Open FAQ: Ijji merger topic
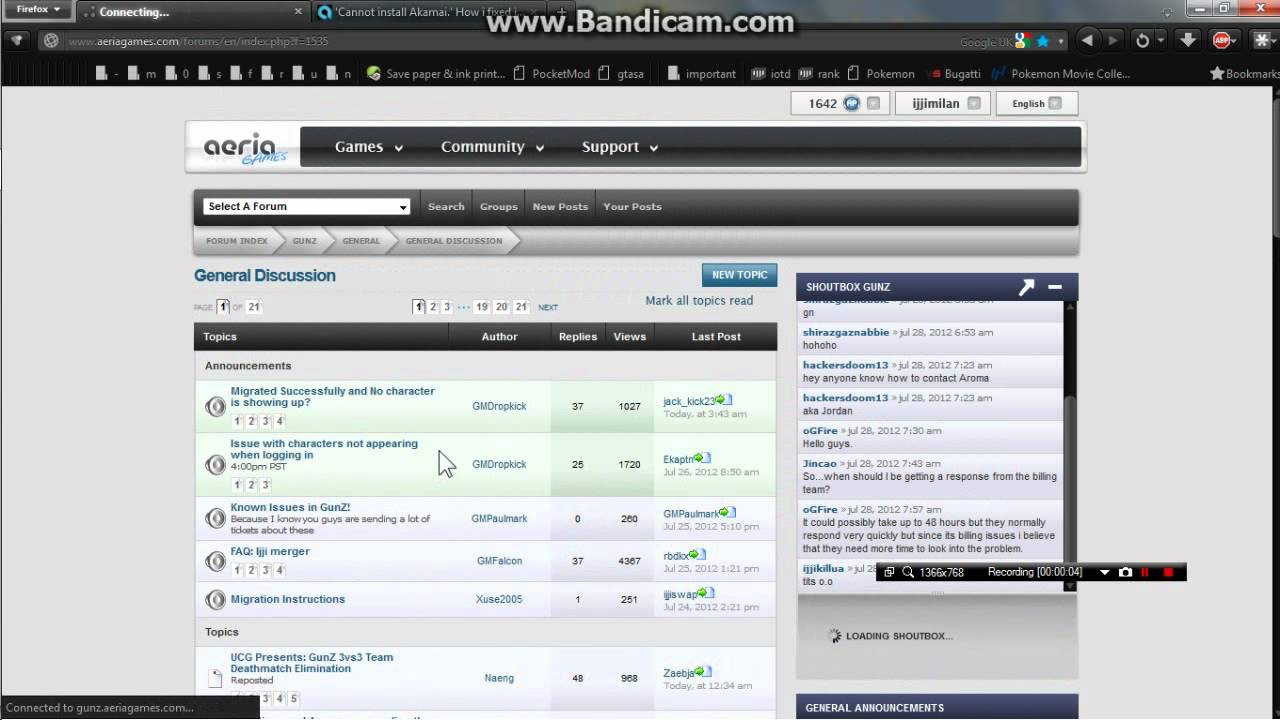Screen dimensions: 1280x720 point(270,551)
